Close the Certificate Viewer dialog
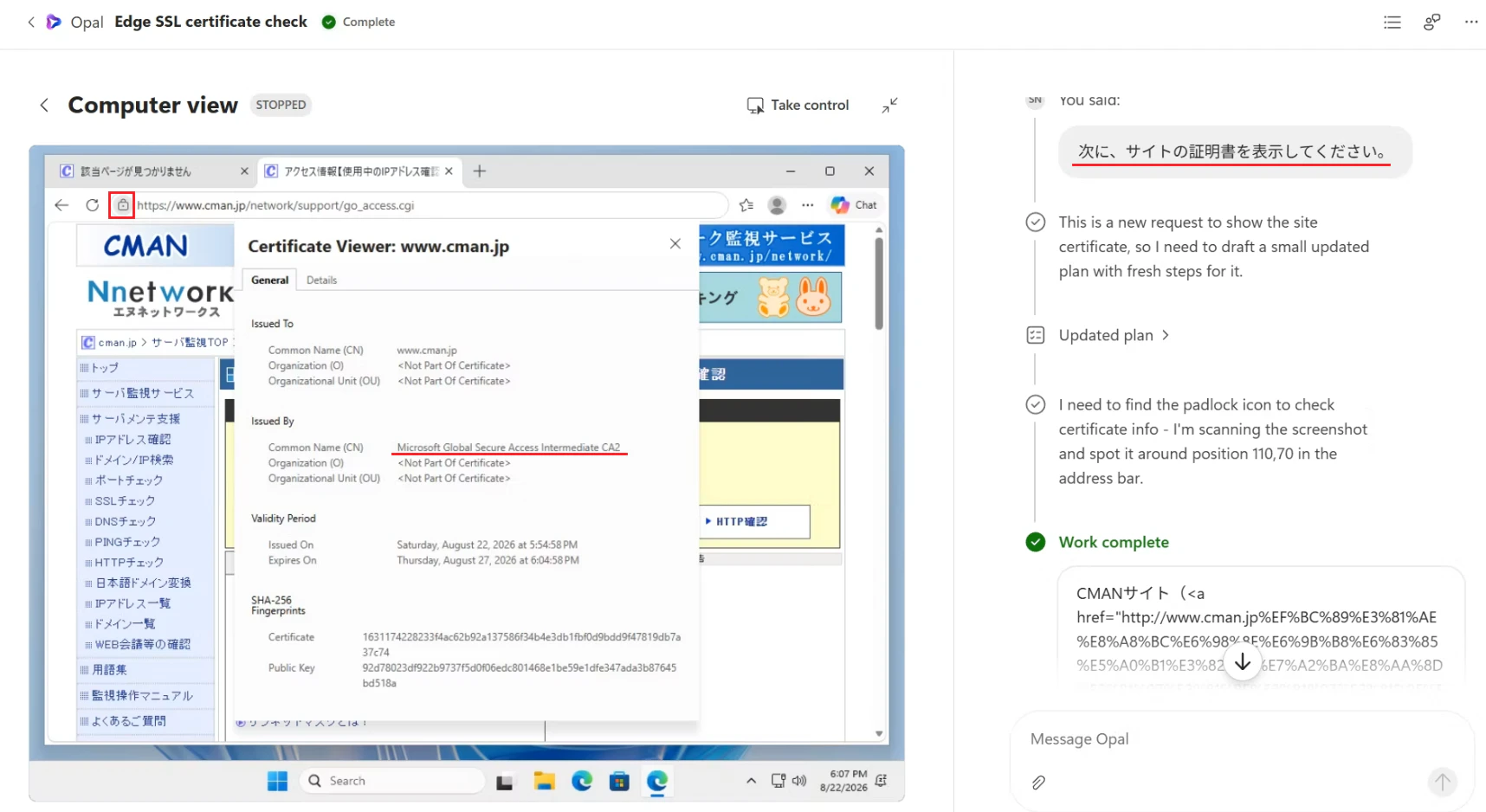The height and width of the screenshot is (812, 1486). (x=675, y=244)
